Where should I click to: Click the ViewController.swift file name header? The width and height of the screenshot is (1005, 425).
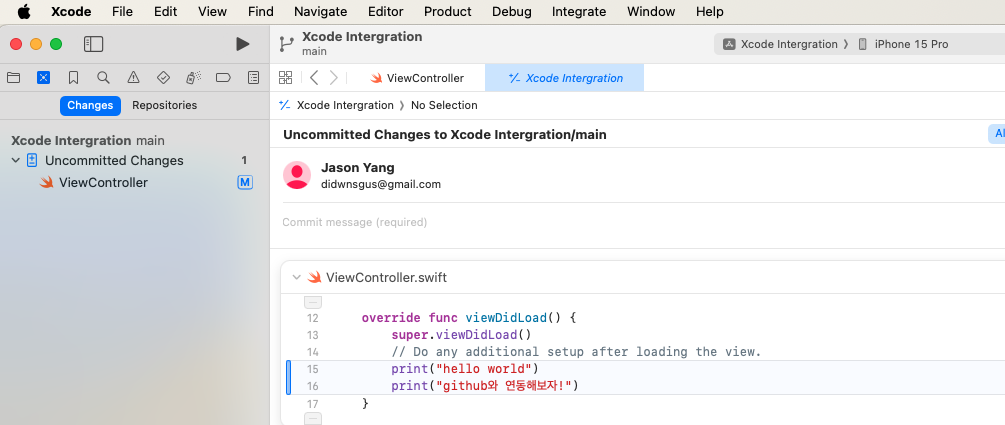(x=386, y=278)
